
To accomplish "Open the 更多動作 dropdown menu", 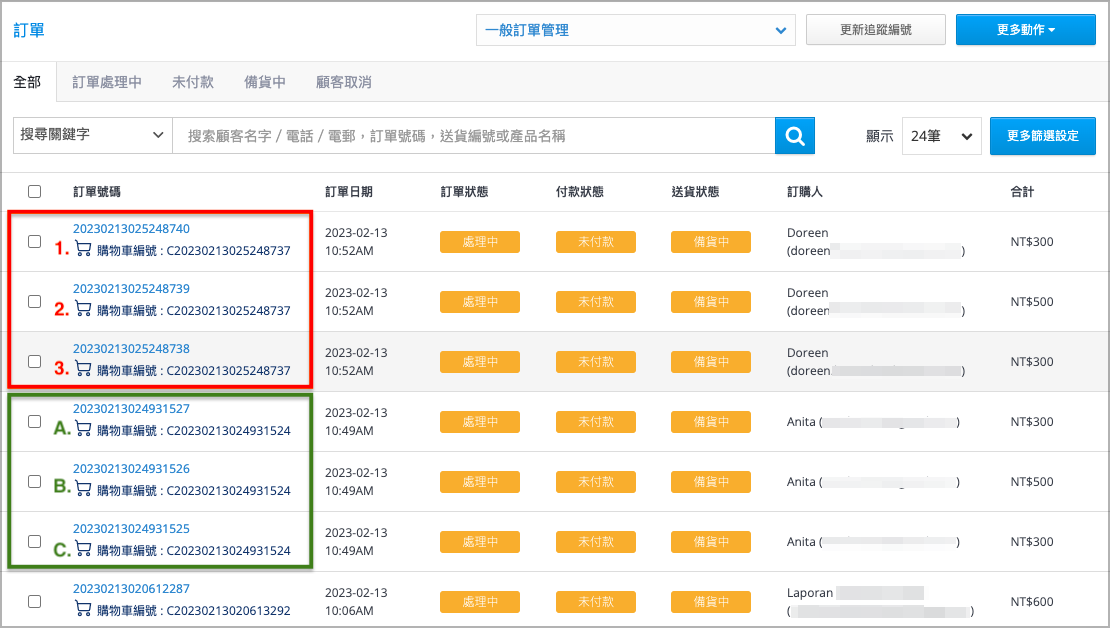I will [1026, 30].
